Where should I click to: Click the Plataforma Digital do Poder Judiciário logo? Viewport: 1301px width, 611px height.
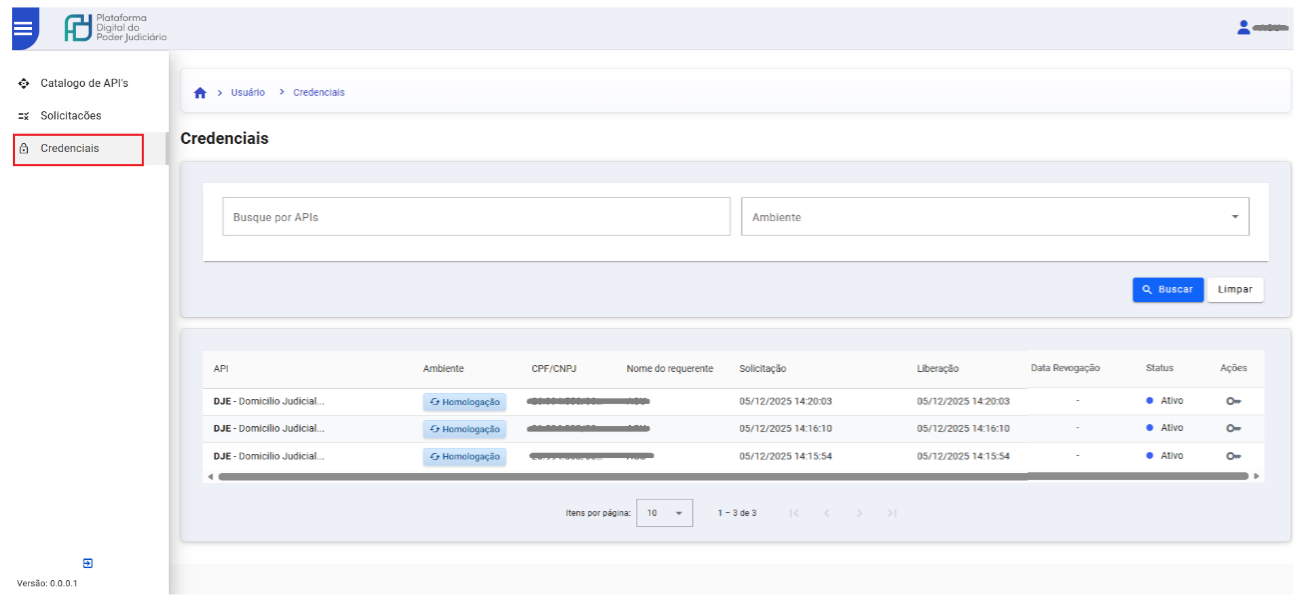(115, 28)
